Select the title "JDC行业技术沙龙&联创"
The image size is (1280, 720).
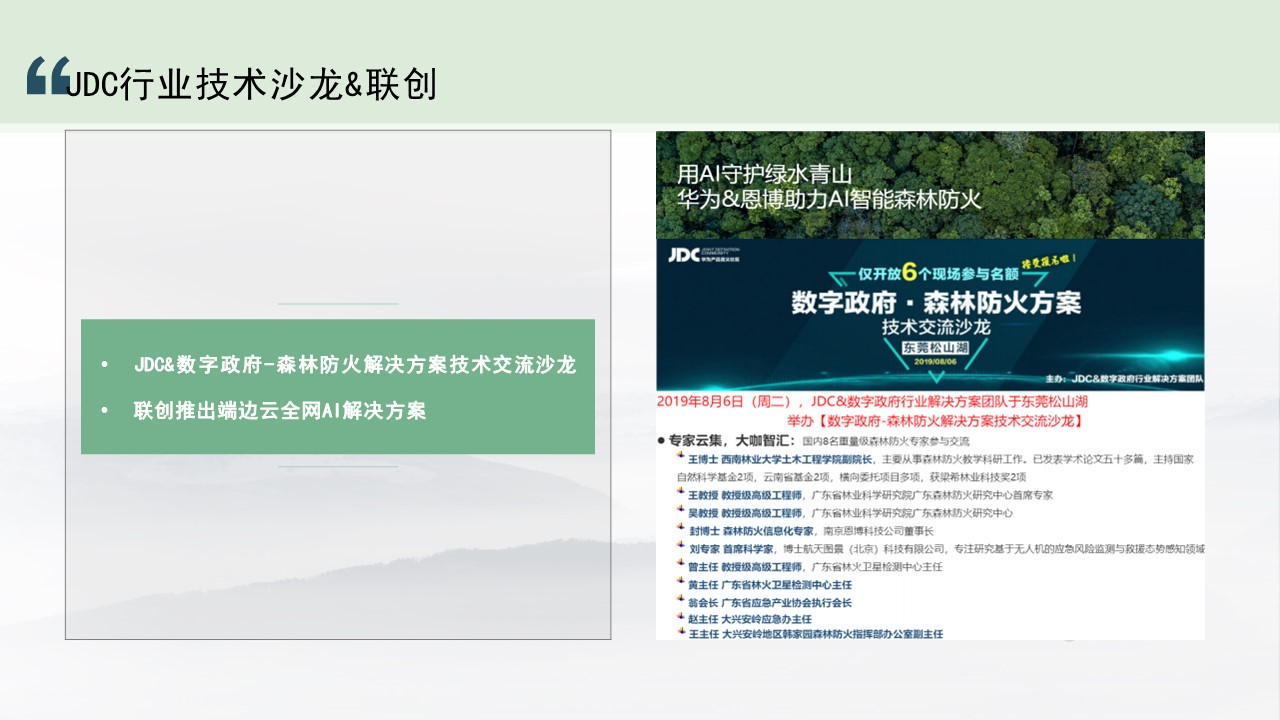(252, 85)
